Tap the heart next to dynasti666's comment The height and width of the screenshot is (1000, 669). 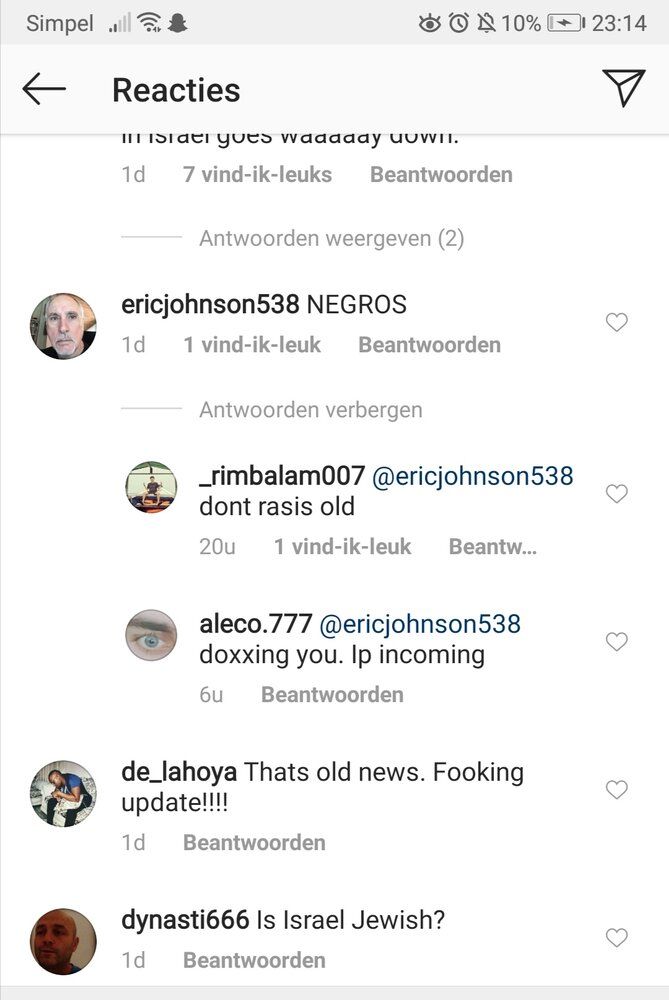pyautogui.click(x=617, y=937)
